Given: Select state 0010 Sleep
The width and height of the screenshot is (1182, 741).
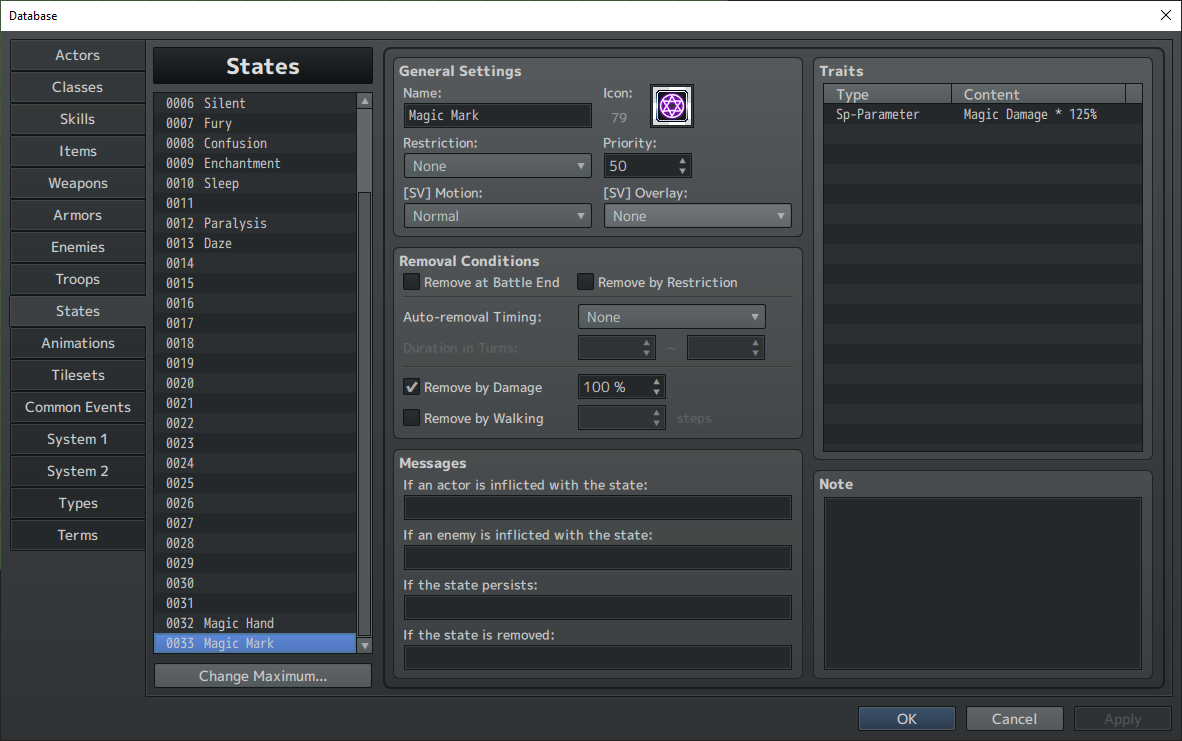Looking at the screenshot, I should [x=255, y=183].
